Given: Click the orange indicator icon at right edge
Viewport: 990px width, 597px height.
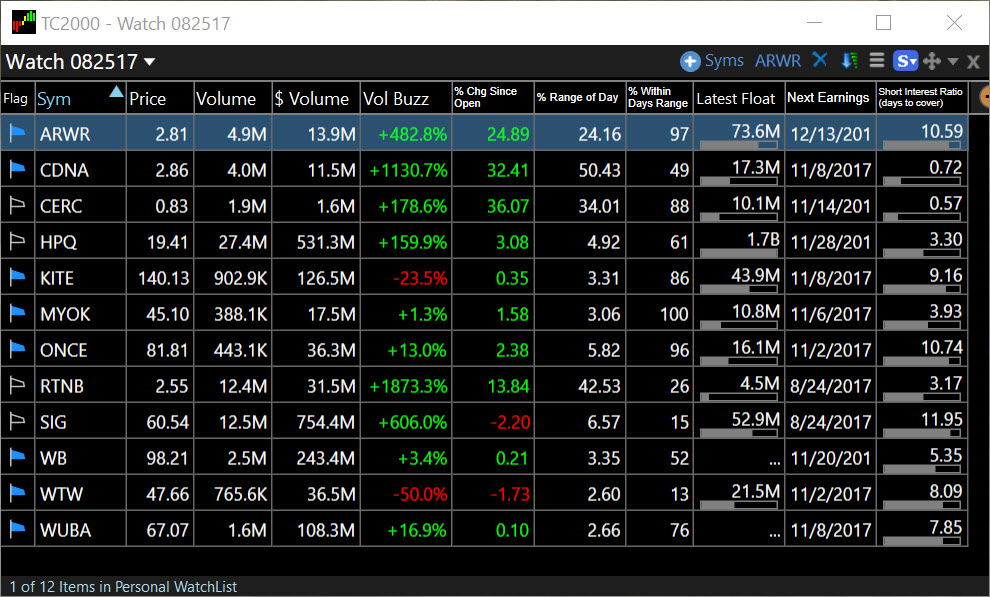Looking at the screenshot, I should click(x=984, y=97).
